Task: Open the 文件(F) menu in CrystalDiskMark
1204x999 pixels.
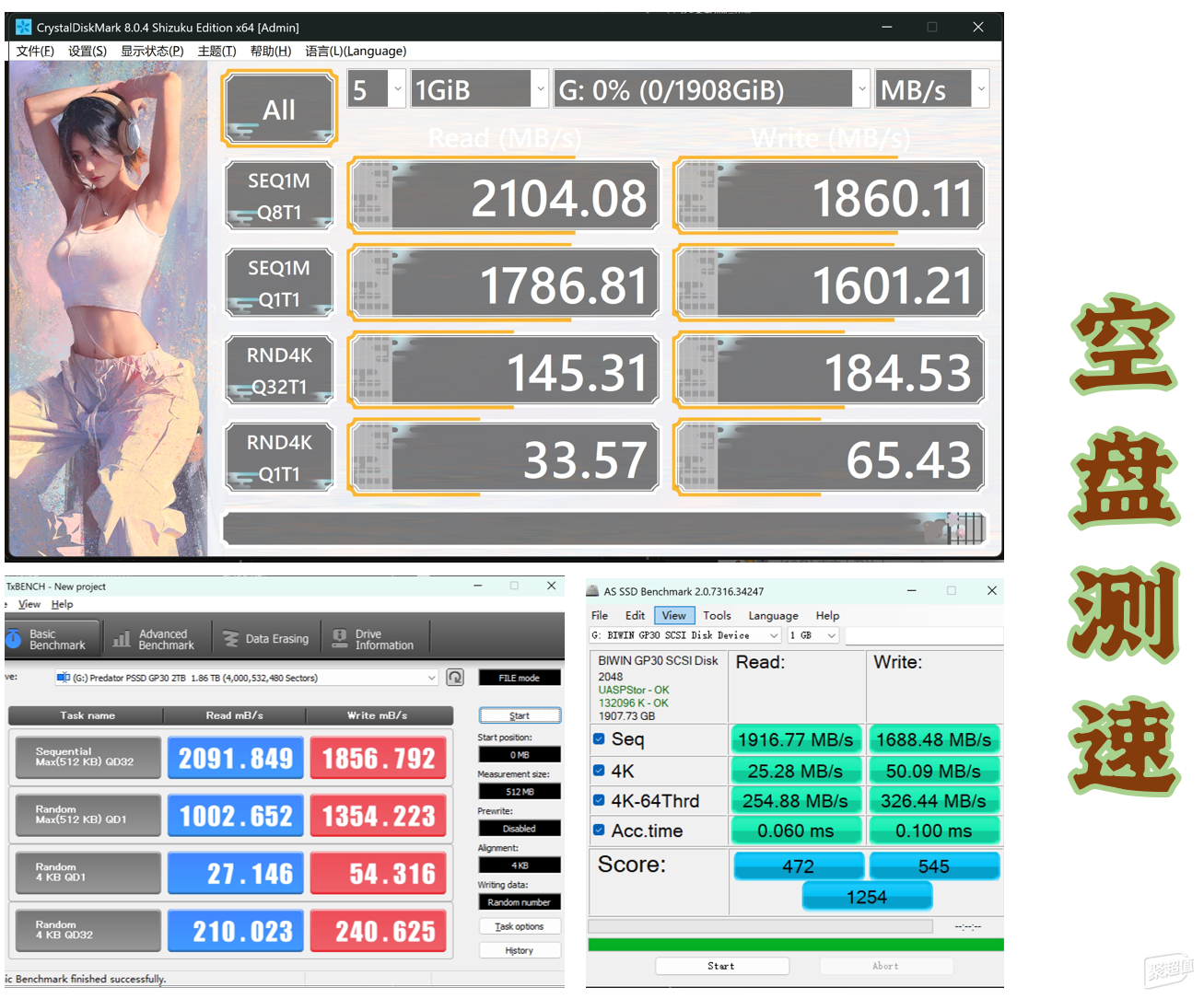Action: pos(35,52)
